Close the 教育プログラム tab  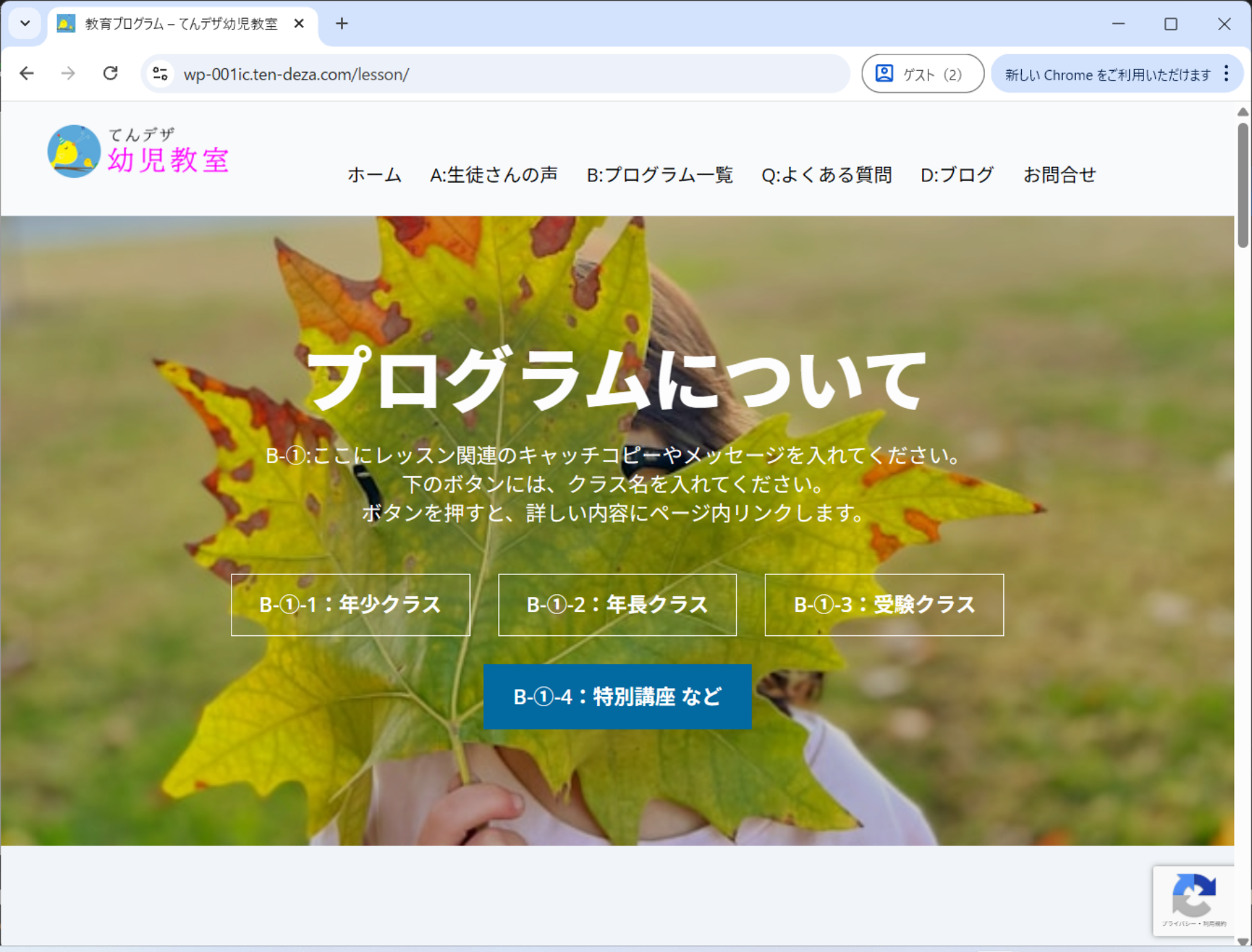point(299,24)
